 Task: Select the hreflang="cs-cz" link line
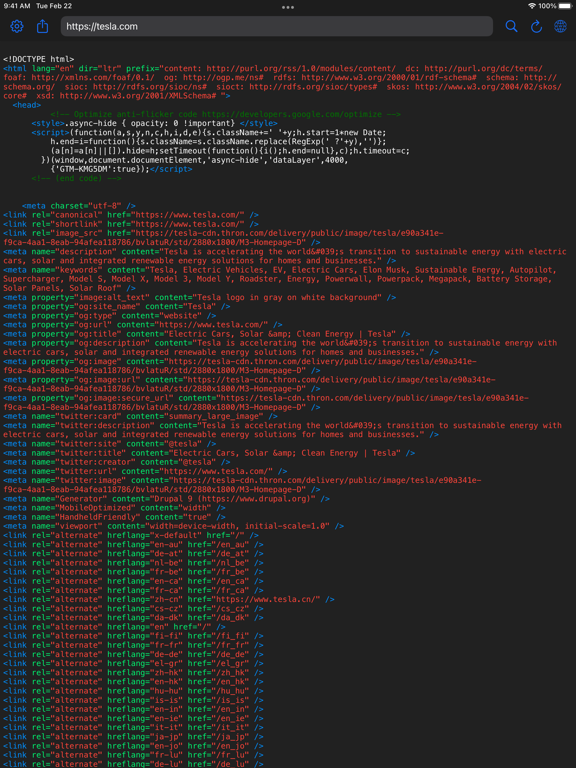[x=133, y=608]
